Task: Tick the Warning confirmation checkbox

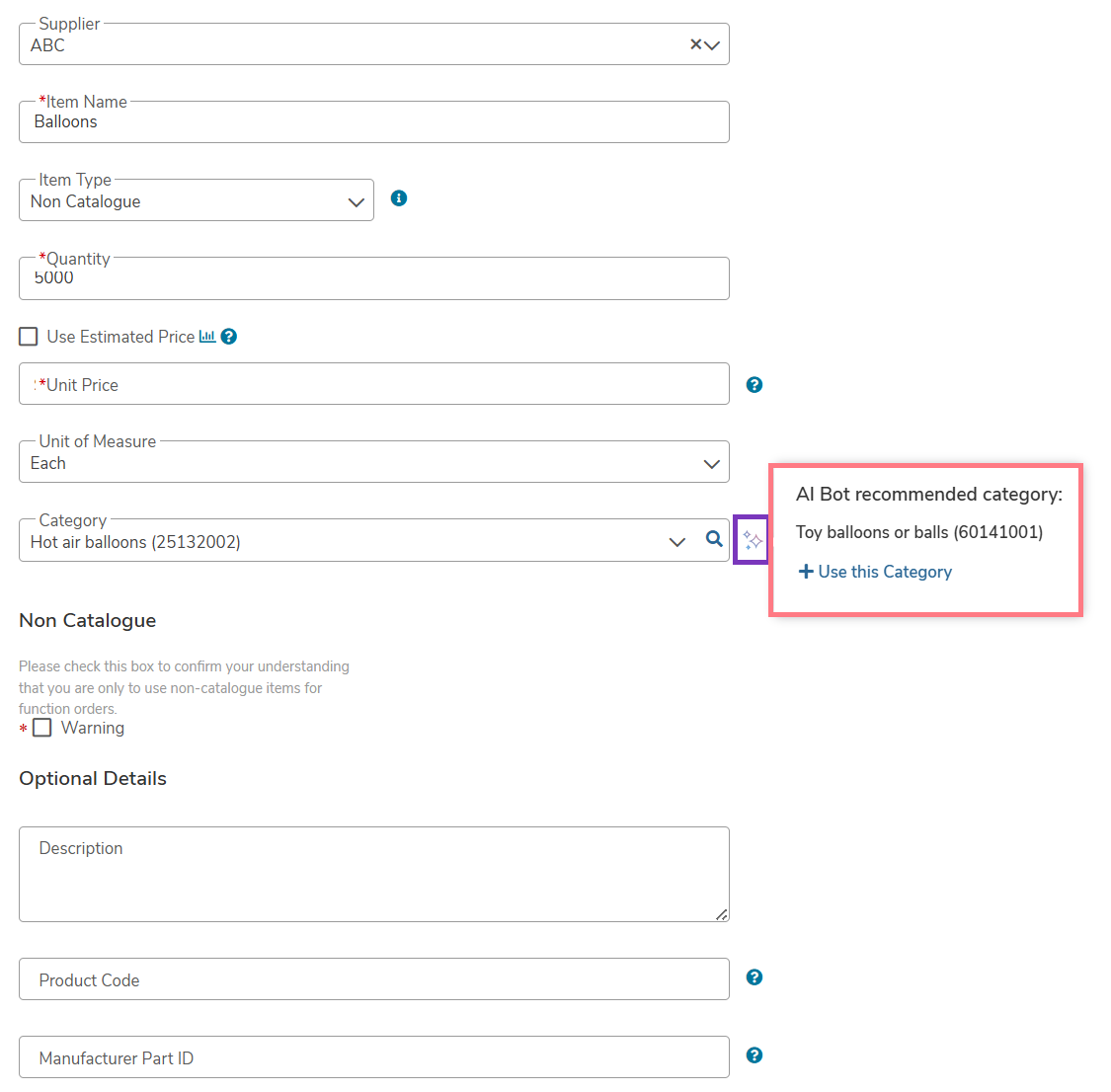Action: tap(42, 728)
